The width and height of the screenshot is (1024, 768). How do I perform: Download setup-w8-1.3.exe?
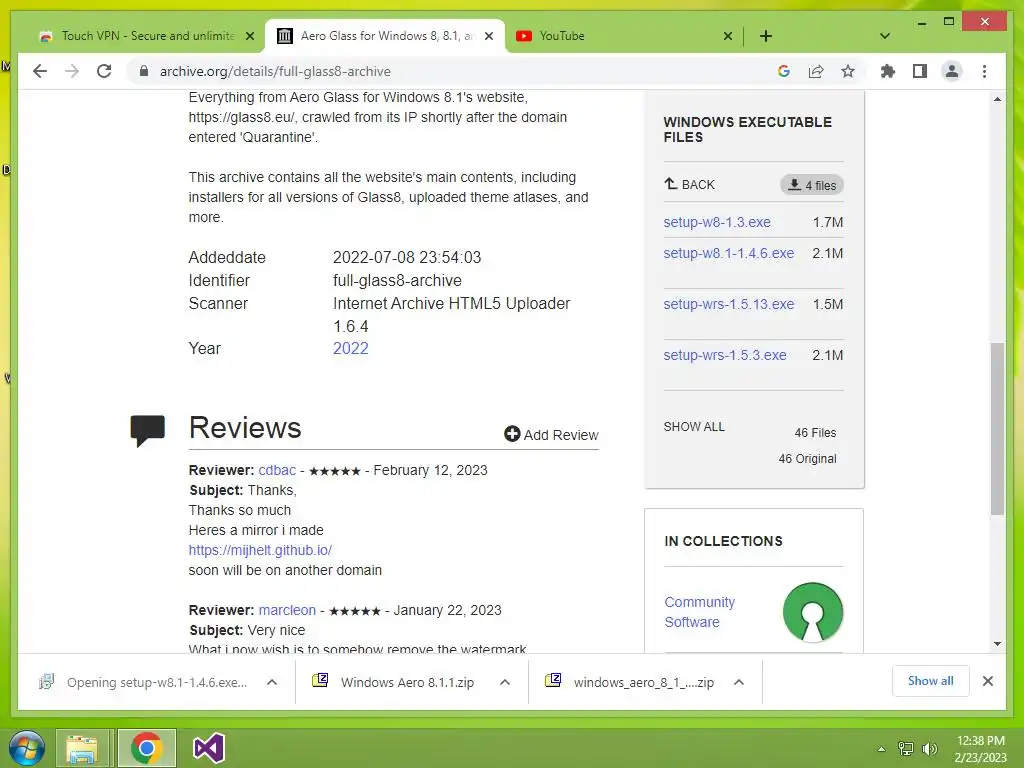[716, 222]
